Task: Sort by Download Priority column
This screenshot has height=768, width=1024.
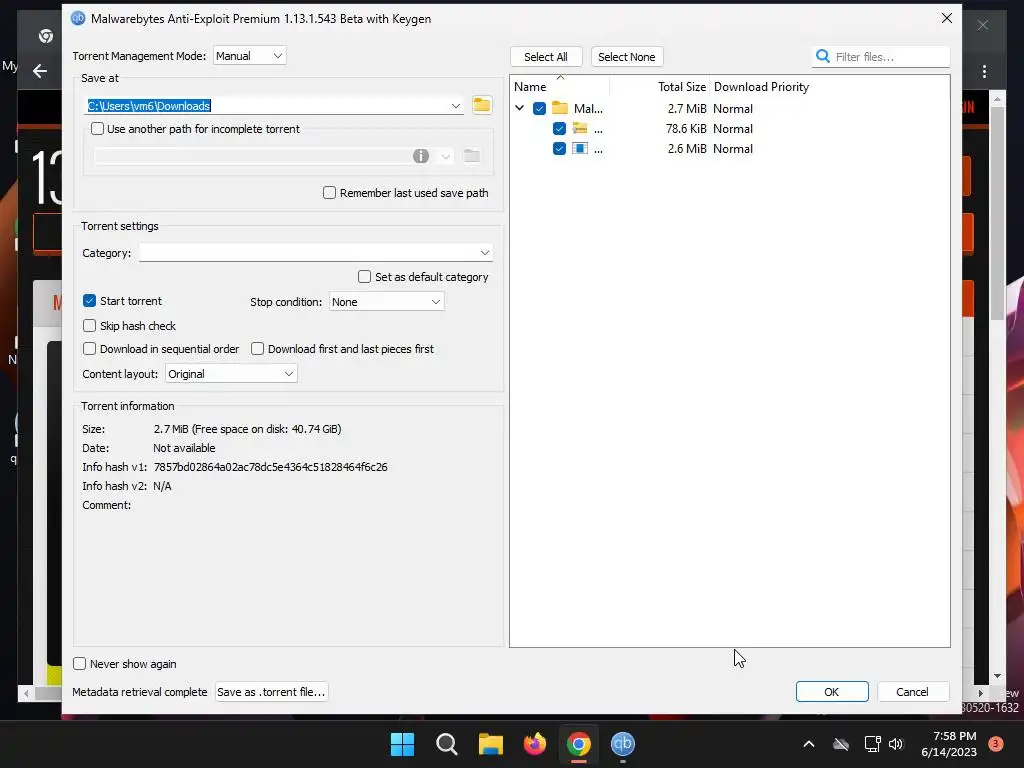Action: click(761, 86)
